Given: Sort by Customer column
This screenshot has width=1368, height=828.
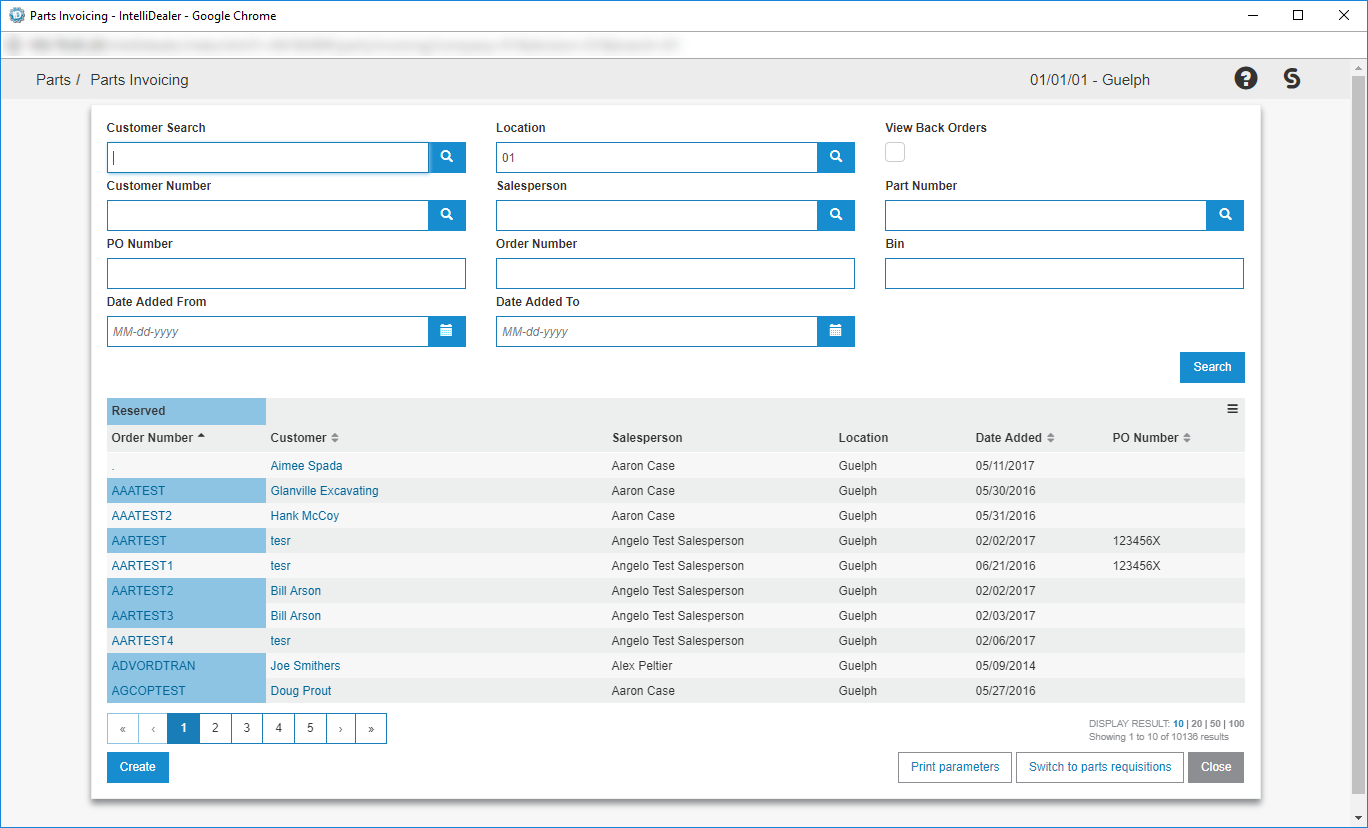Looking at the screenshot, I should pyautogui.click(x=304, y=438).
